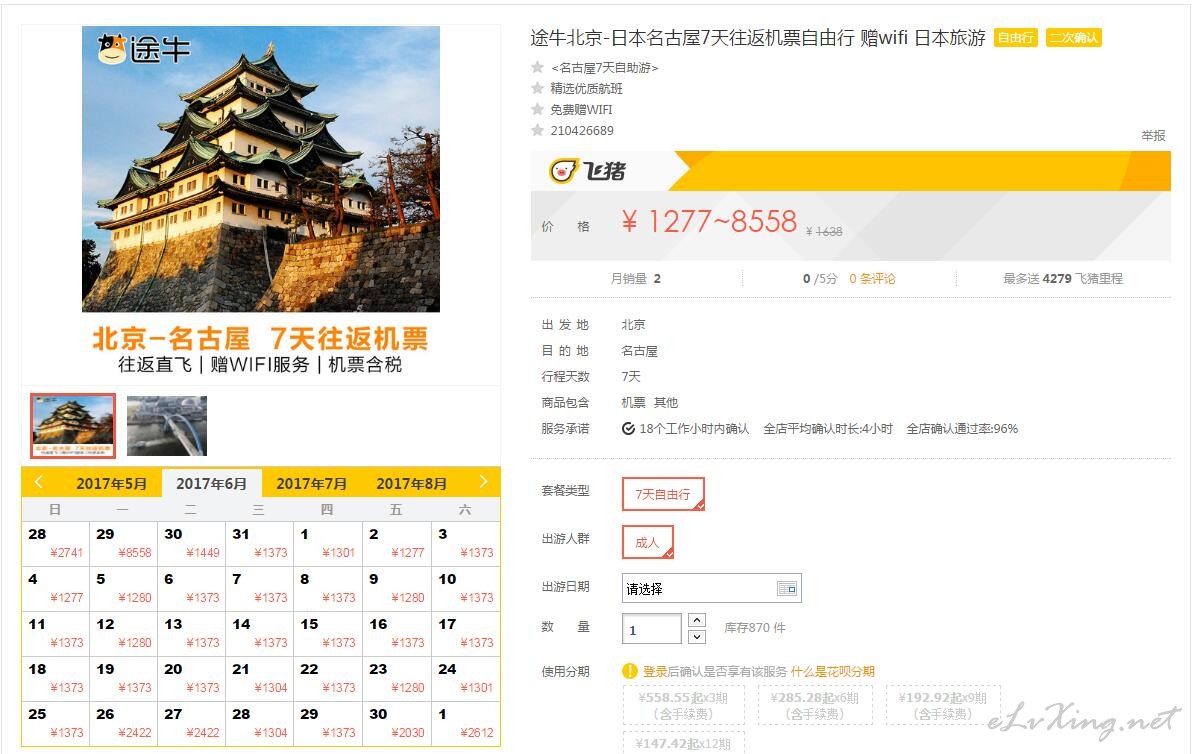1192x754 pixels.
Task: Click the 月销量 2 monthly sales text
Action: tap(636, 278)
